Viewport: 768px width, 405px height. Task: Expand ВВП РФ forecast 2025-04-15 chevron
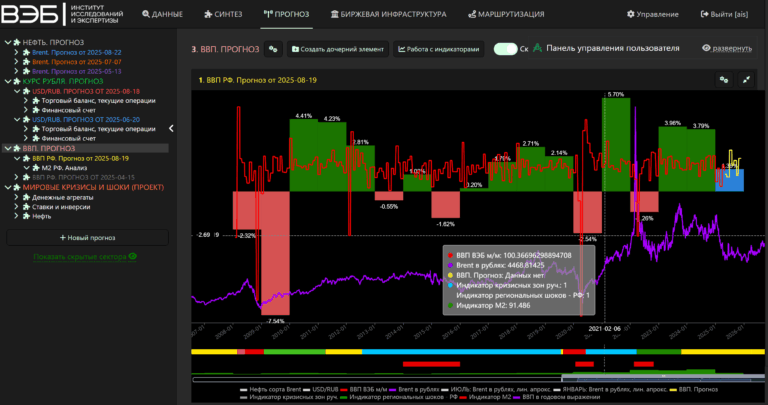click(x=16, y=177)
